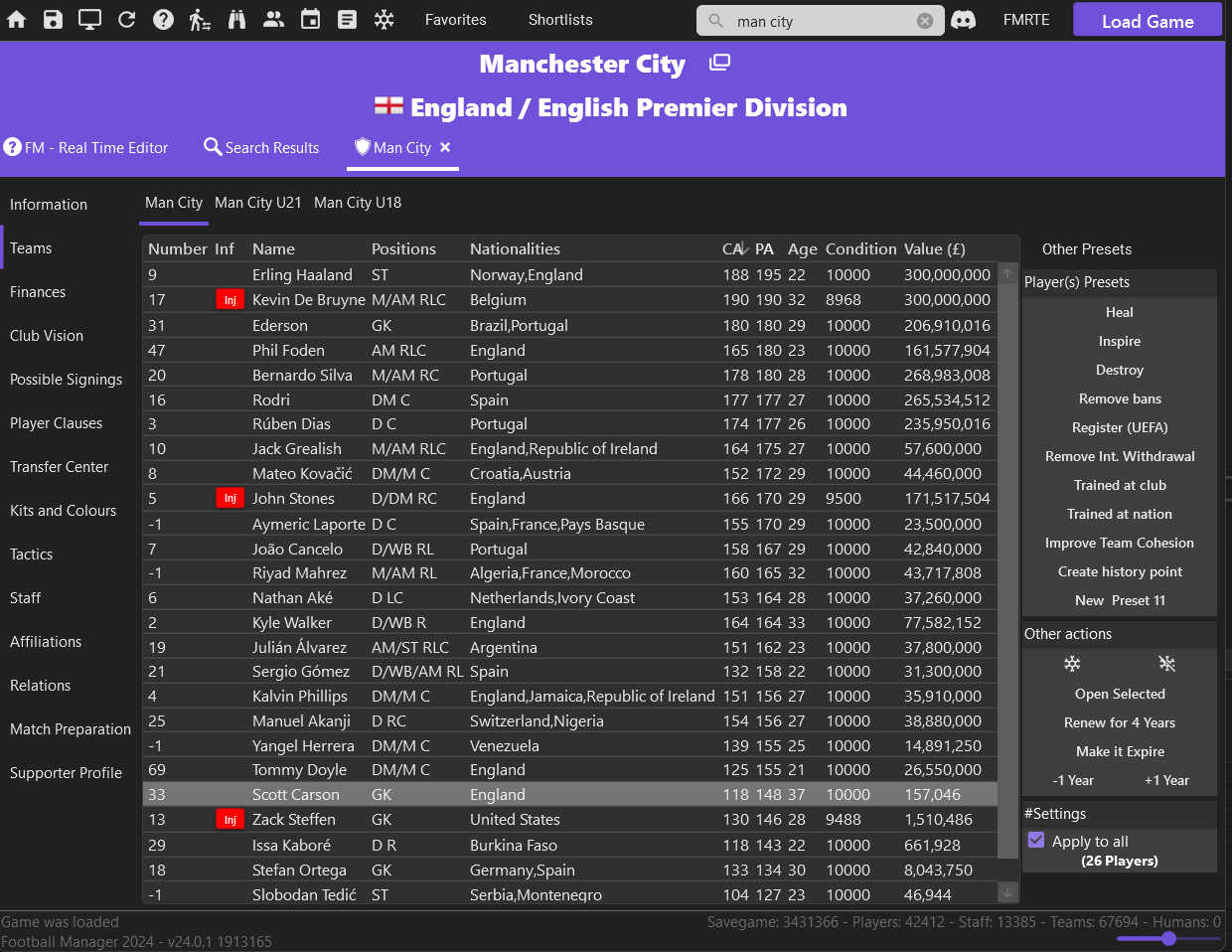Screen dimensions: 1232x952
Task: Click the pop-out window icon beside Manchester City
Action: tap(719, 63)
